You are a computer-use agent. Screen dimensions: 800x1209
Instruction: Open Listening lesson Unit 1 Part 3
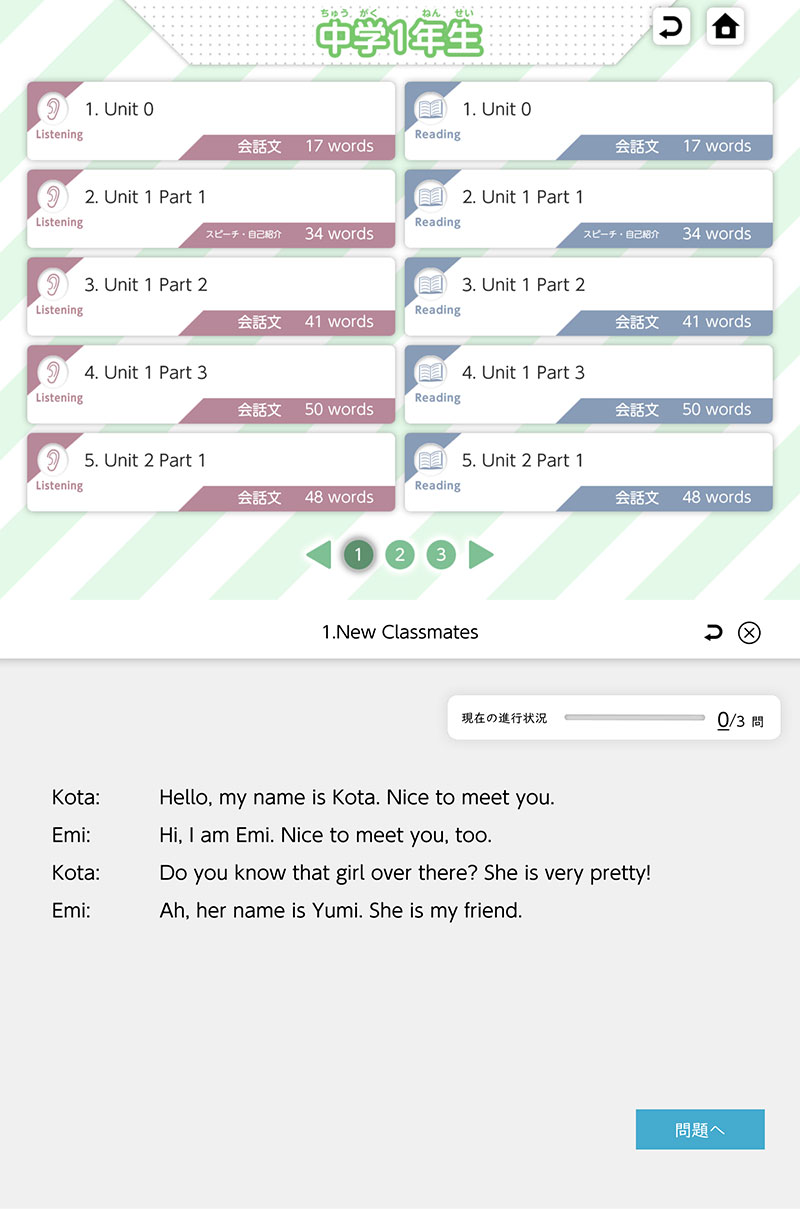[211, 384]
